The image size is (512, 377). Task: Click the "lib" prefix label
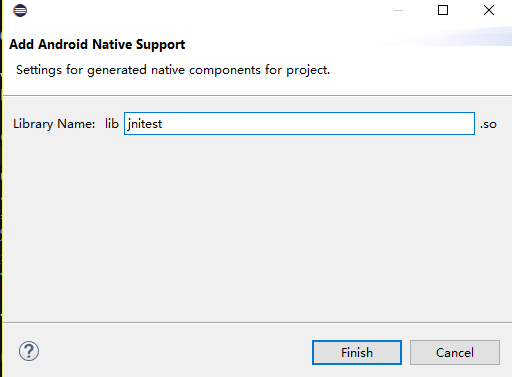112,124
